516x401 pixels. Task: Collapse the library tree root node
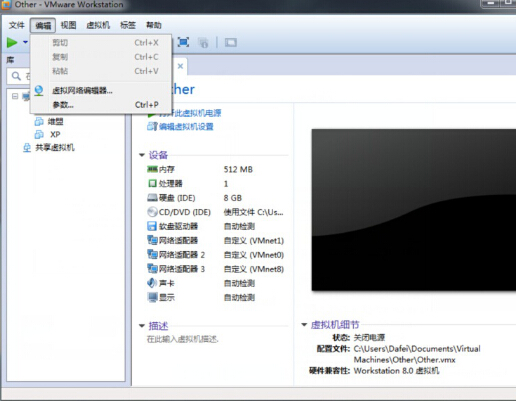(15, 96)
